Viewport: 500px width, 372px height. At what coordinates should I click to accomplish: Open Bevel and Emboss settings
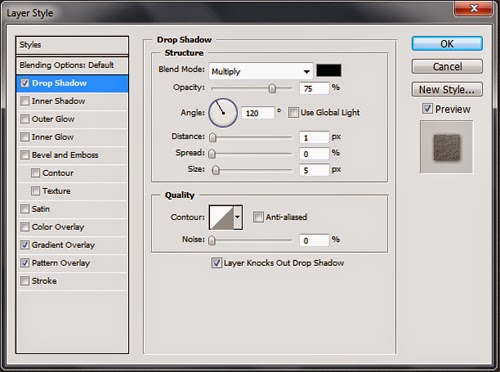(65, 155)
